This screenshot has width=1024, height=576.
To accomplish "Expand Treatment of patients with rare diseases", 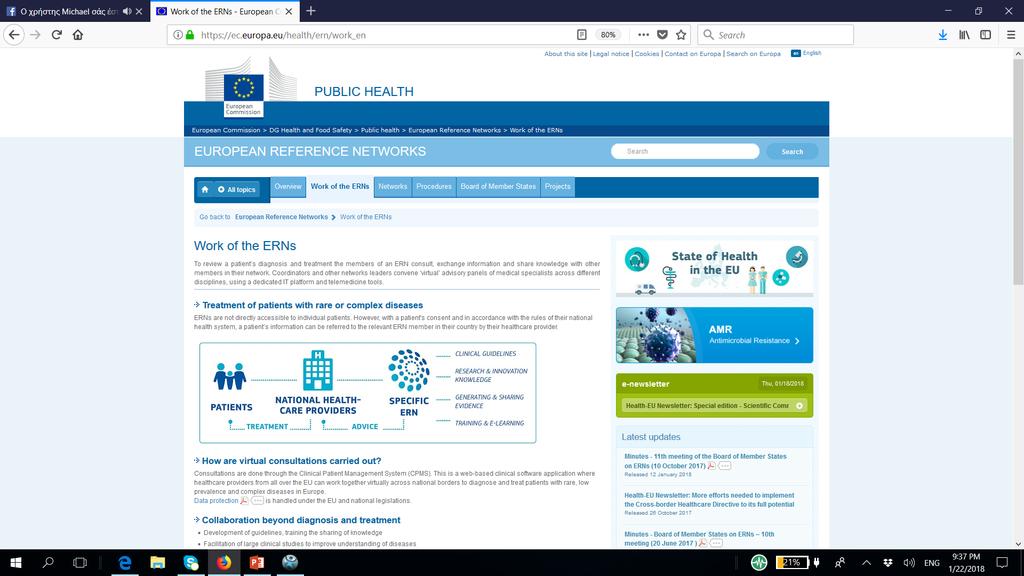I will 312,305.
